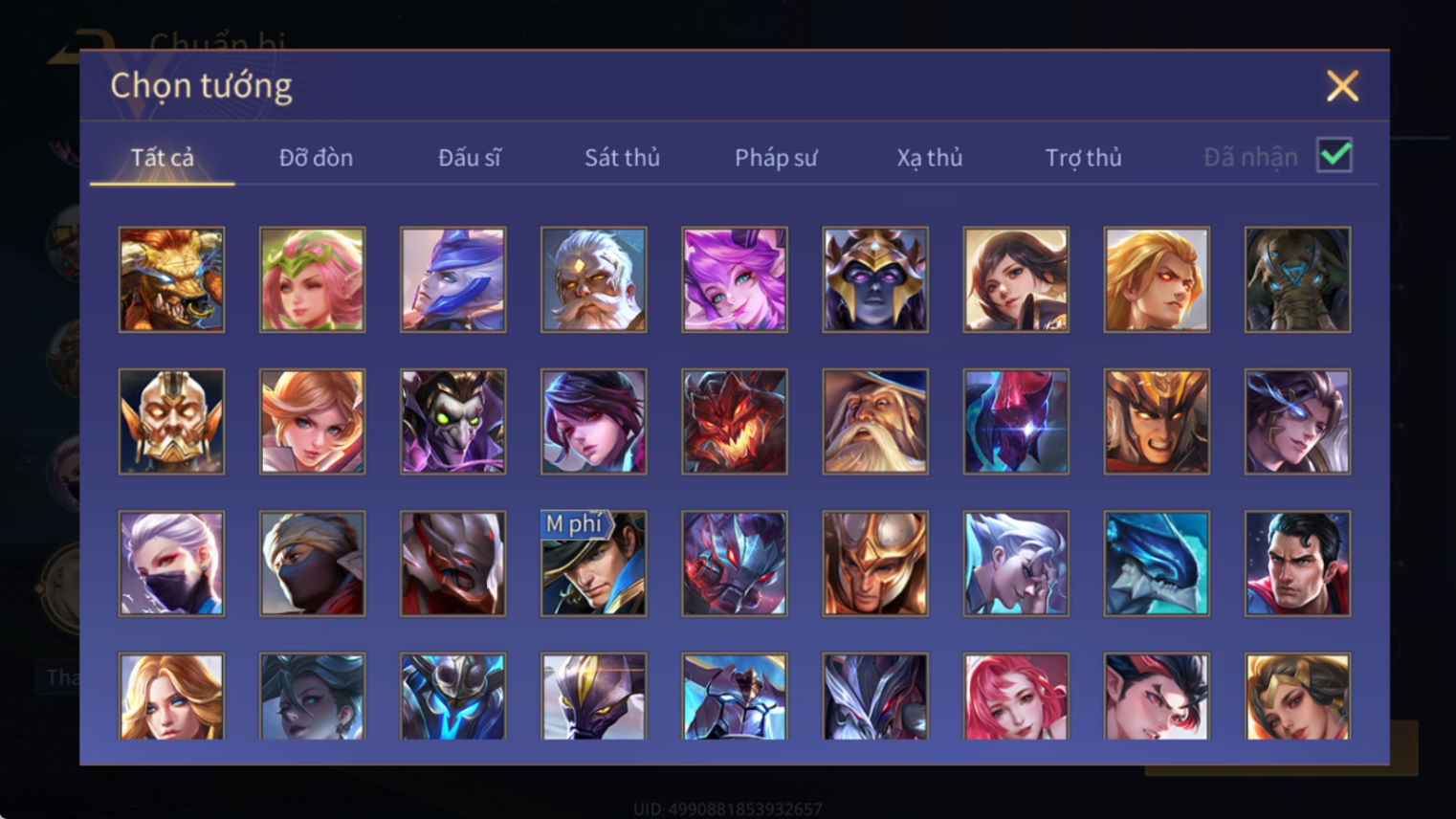Screen dimensions: 1456x819
Task: Select the 'Đấu sĩ' tab
Action: coord(469,157)
